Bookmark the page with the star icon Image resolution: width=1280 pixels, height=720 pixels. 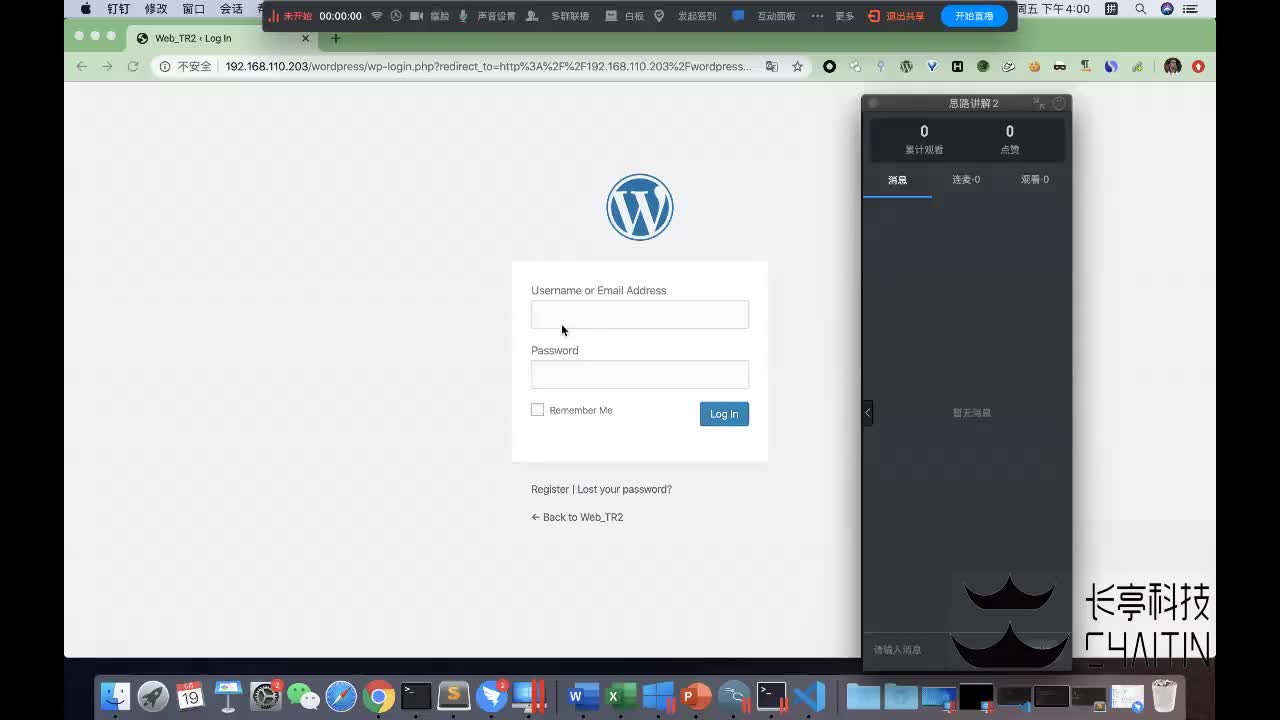(x=797, y=66)
